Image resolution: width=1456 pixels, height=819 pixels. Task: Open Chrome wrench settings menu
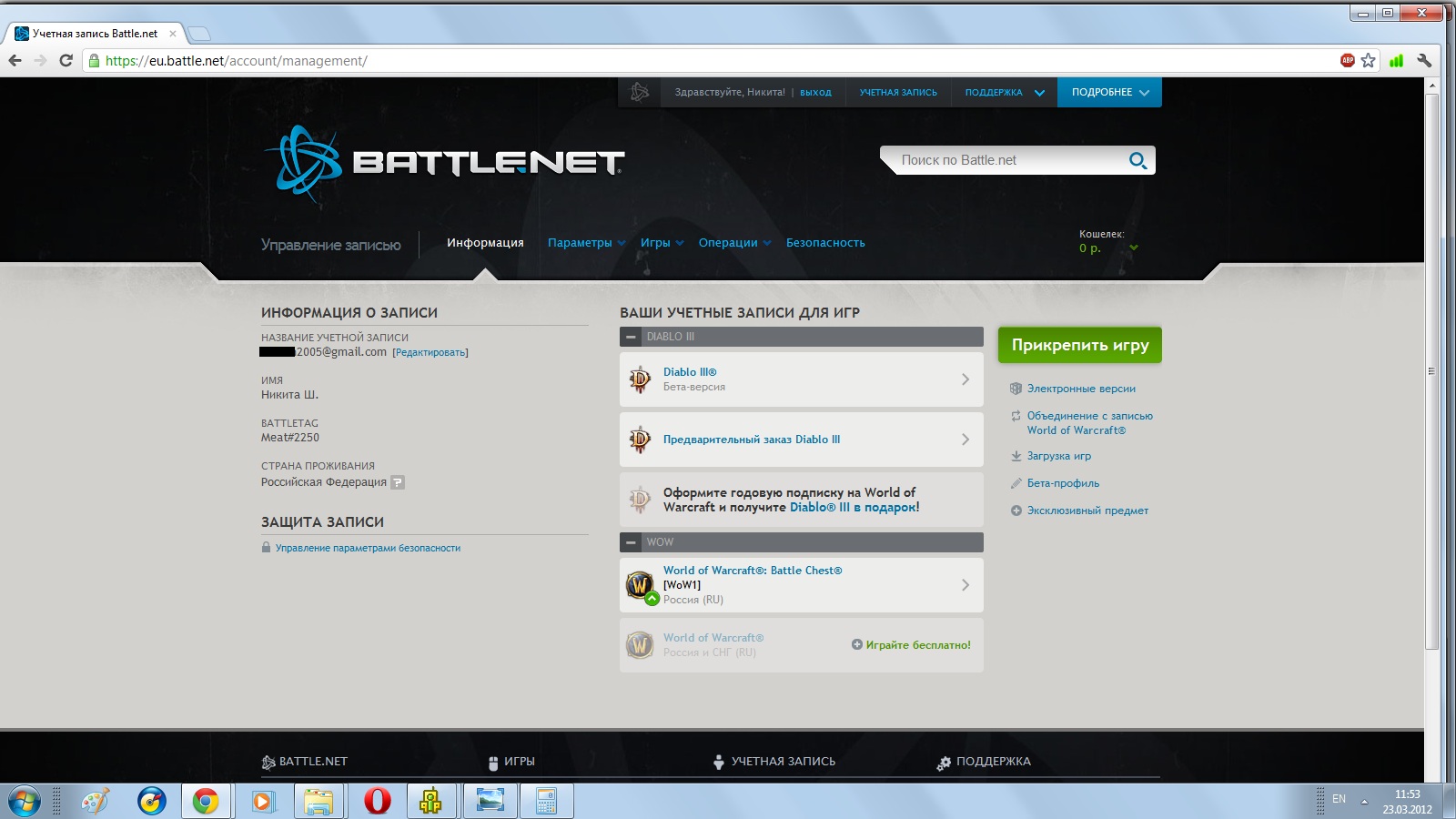(1424, 60)
